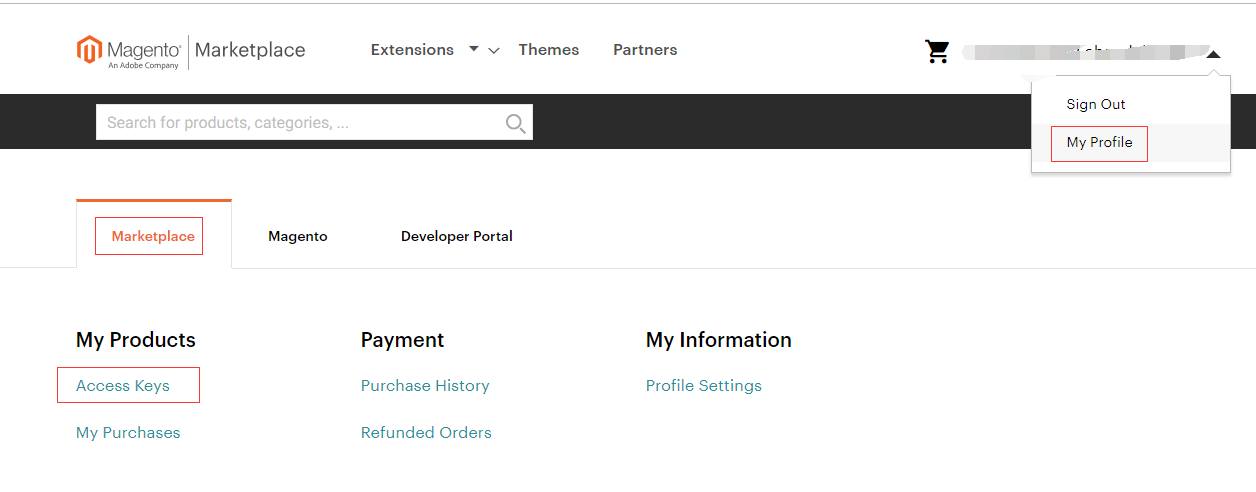1256x492 pixels.
Task: View Purchase History link
Action: click(x=425, y=386)
